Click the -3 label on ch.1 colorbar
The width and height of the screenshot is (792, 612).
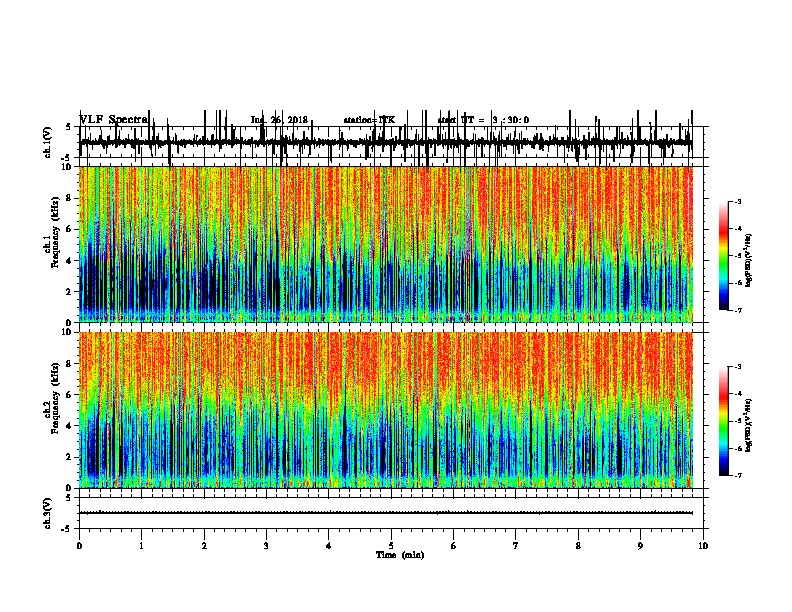click(737, 202)
